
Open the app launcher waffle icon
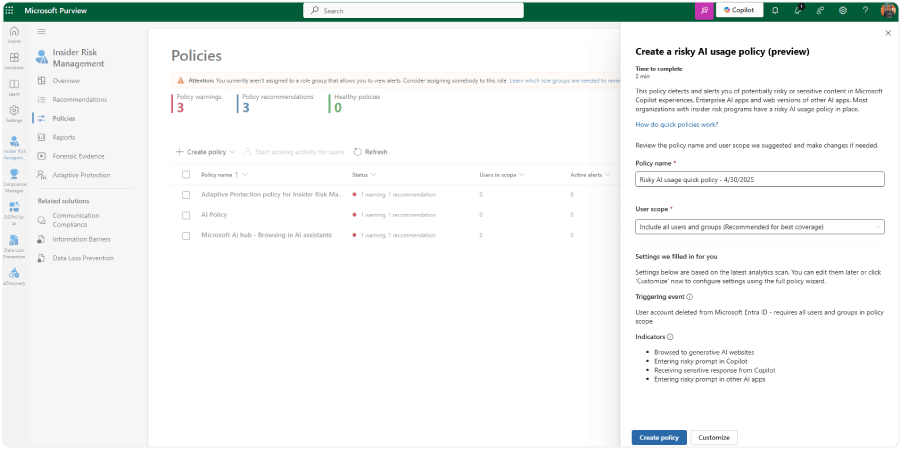[x=10, y=10]
